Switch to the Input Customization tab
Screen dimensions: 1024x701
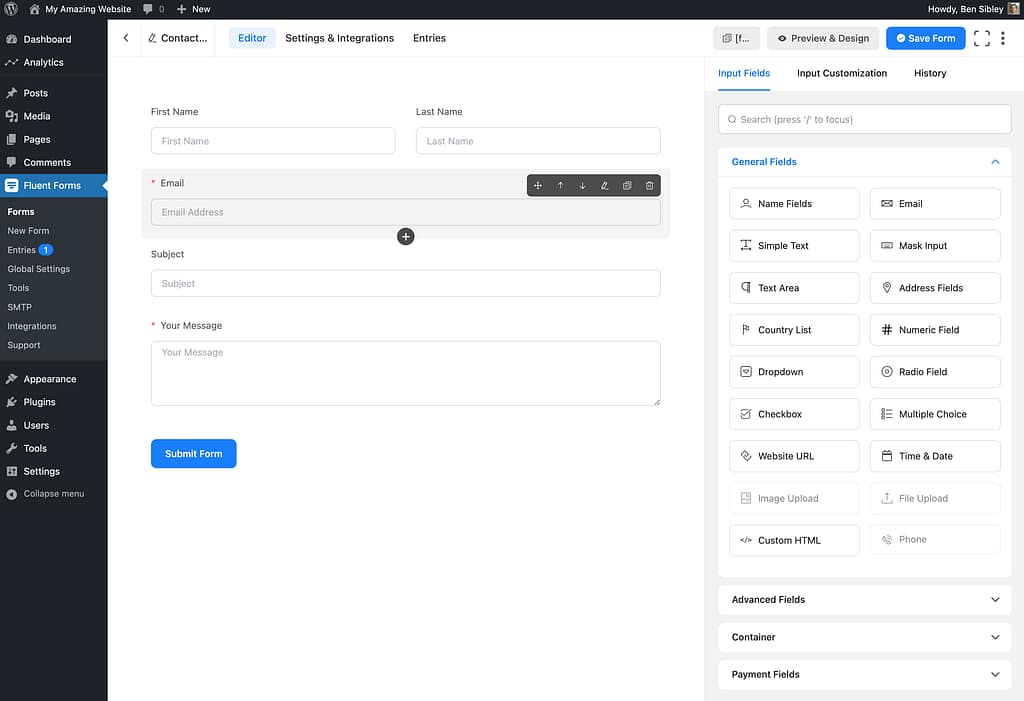coord(841,73)
